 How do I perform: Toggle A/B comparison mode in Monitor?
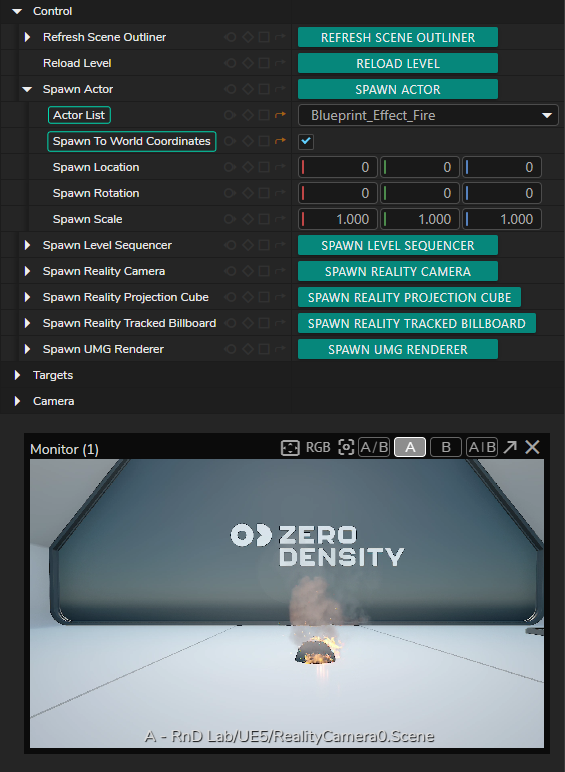374,447
